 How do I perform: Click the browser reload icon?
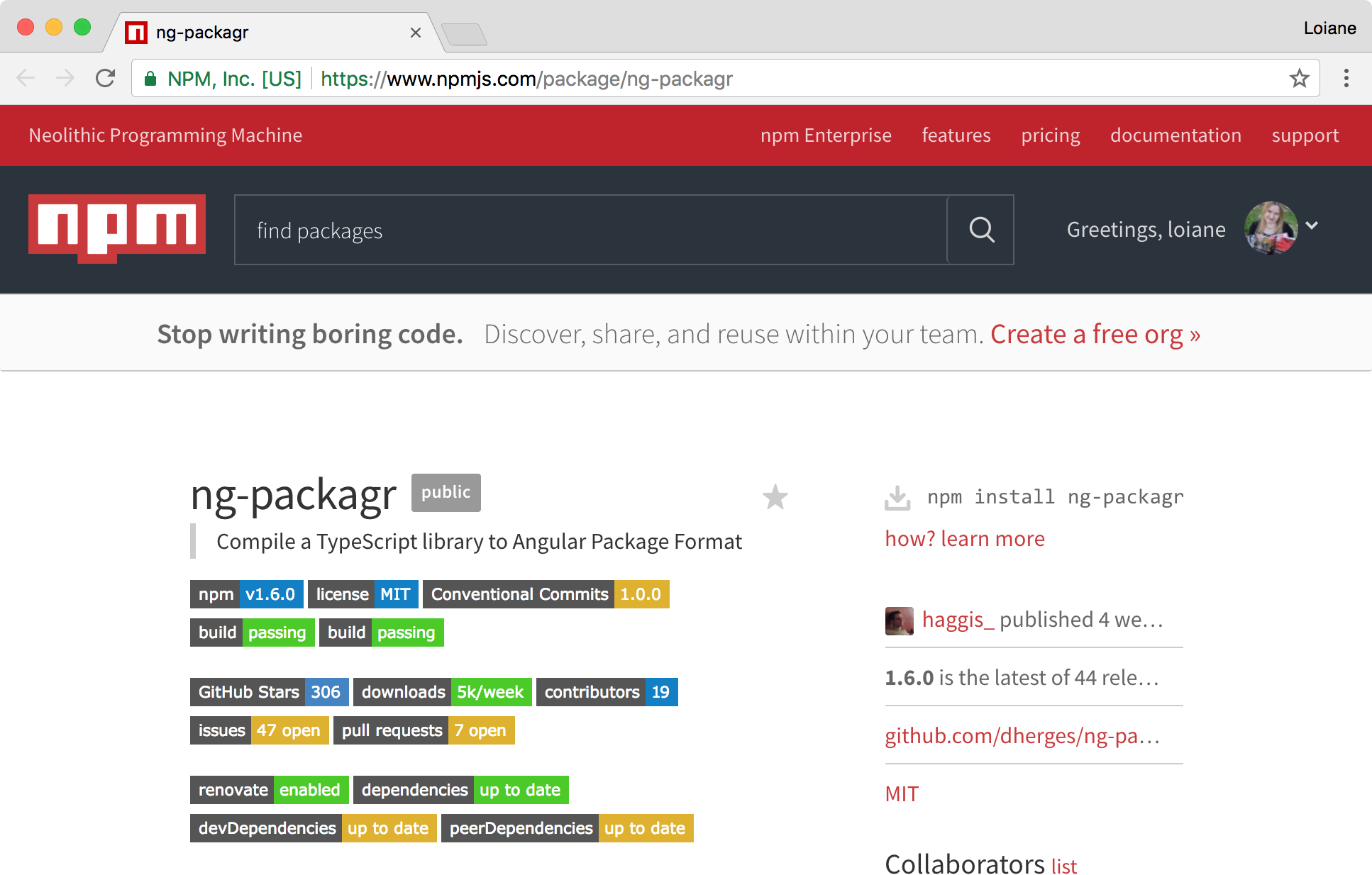pyautogui.click(x=106, y=78)
